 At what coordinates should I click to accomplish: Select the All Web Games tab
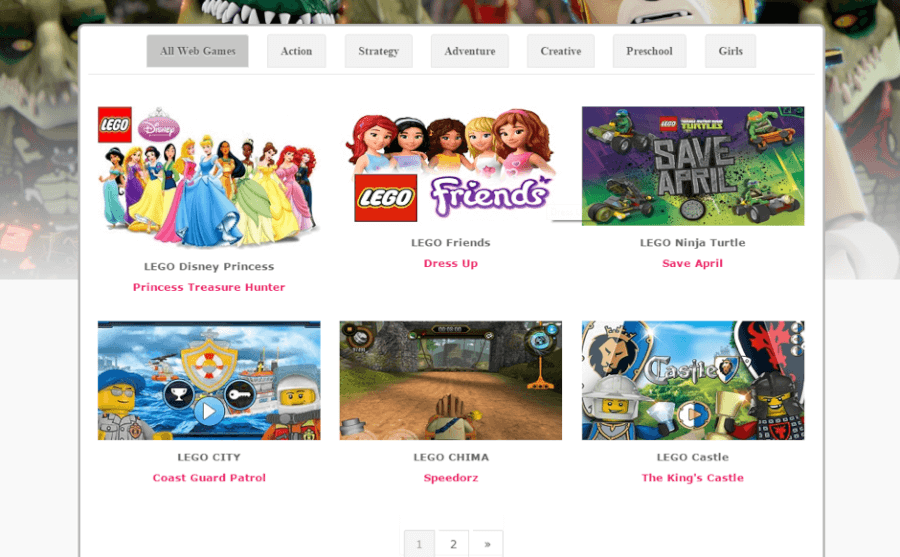(x=197, y=51)
